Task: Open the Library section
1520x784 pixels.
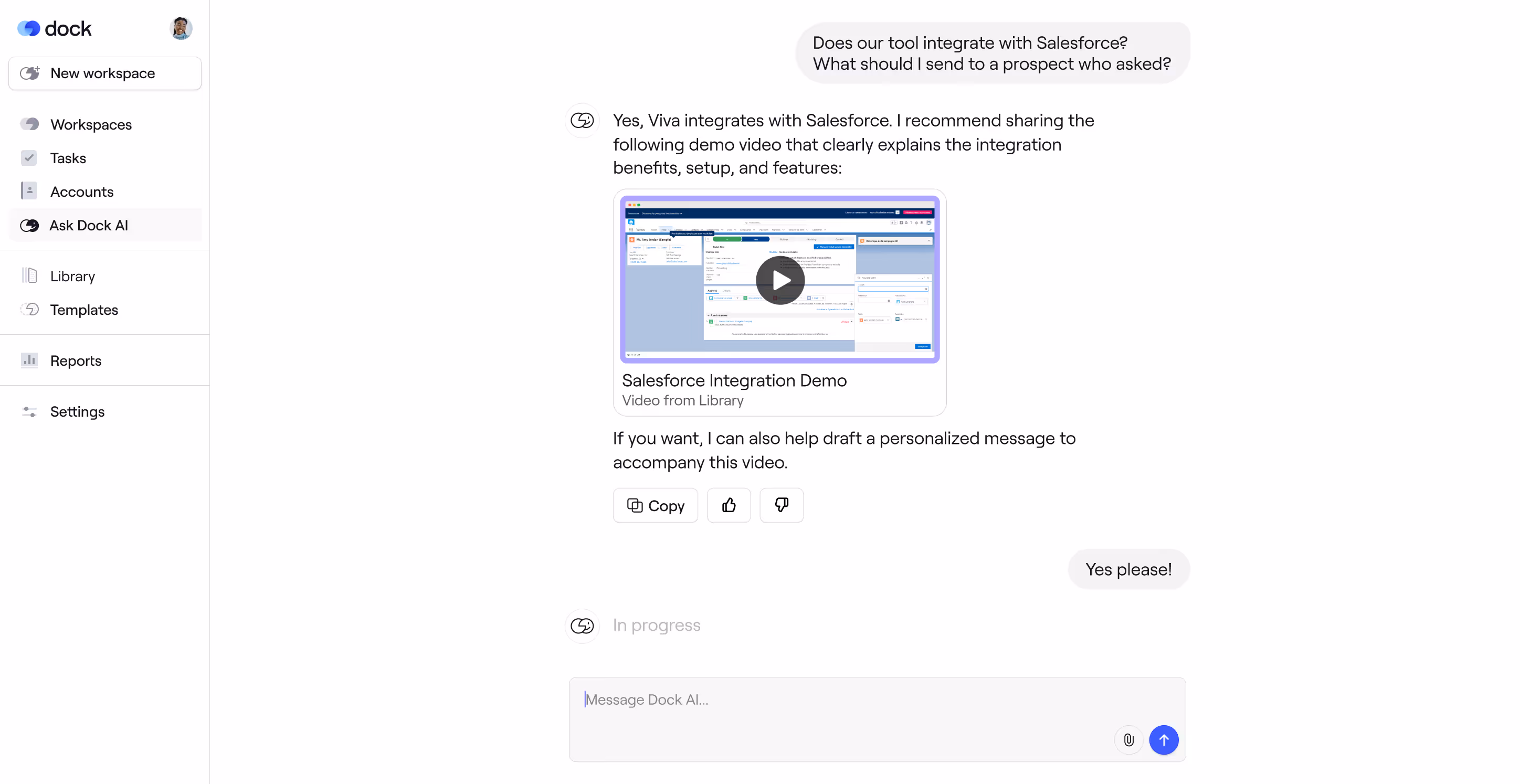Action: click(72, 276)
